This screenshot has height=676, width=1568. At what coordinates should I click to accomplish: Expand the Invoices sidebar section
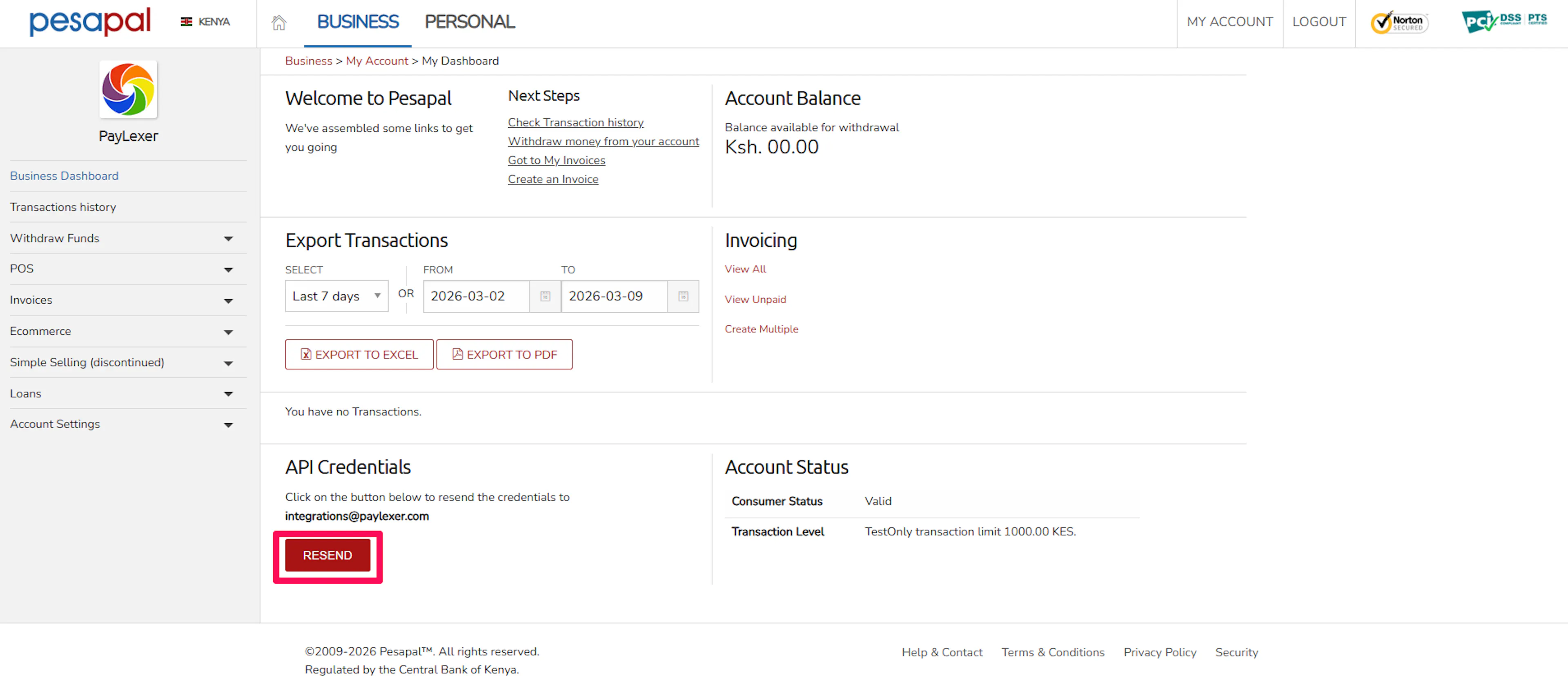(228, 300)
